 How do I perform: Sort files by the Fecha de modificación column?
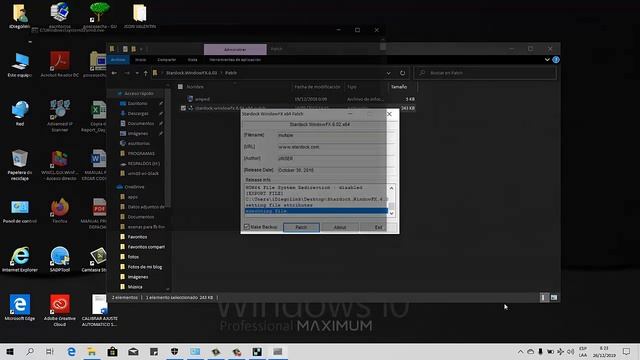tap(317, 87)
